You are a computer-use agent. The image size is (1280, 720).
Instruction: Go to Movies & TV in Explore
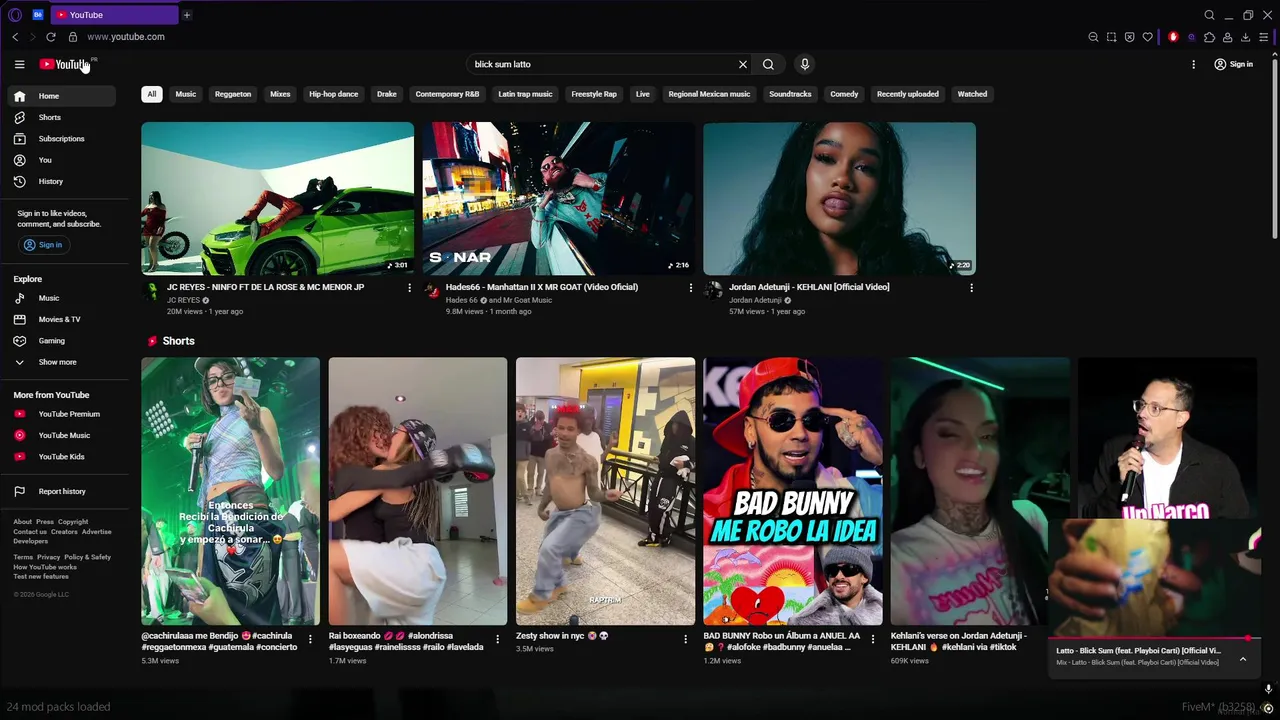pyautogui.click(x=62, y=319)
